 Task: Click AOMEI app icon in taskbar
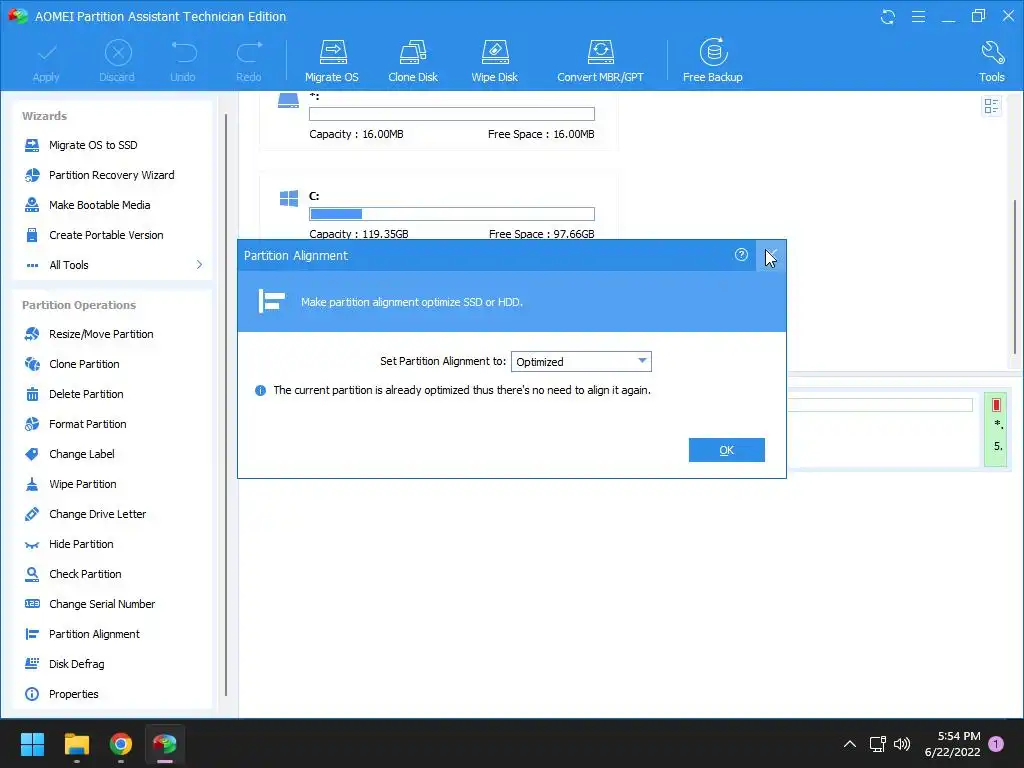(x=165, y=744)
